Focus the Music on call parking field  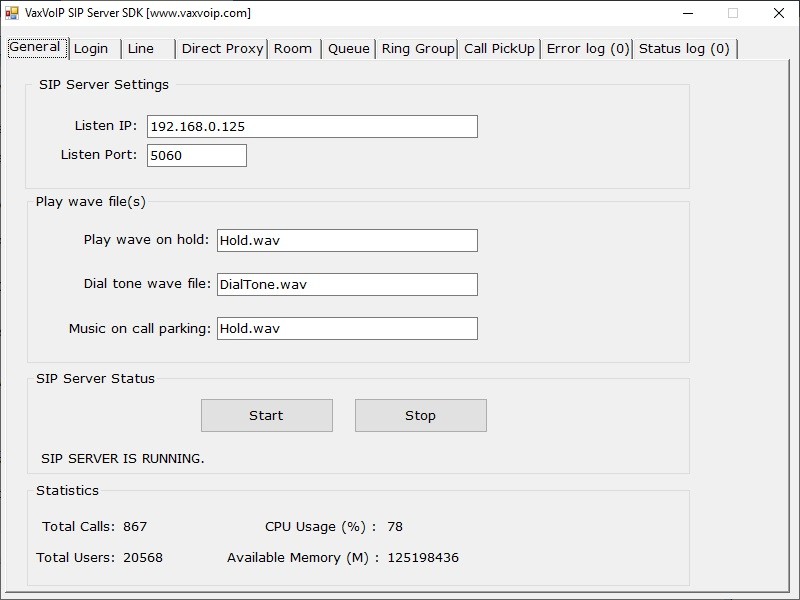point(347,328)
